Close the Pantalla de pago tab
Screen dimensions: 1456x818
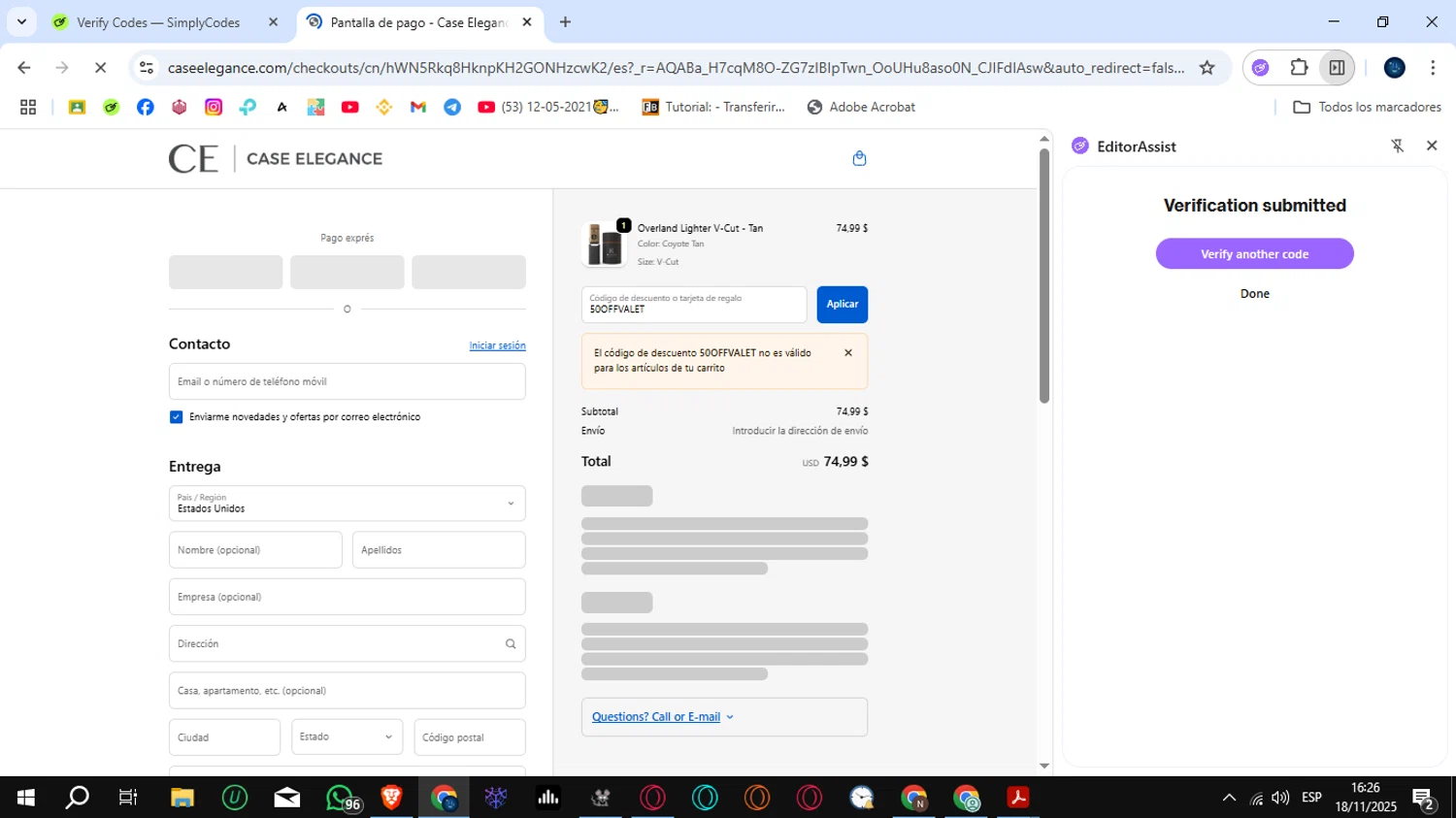[x=527, y=22]
